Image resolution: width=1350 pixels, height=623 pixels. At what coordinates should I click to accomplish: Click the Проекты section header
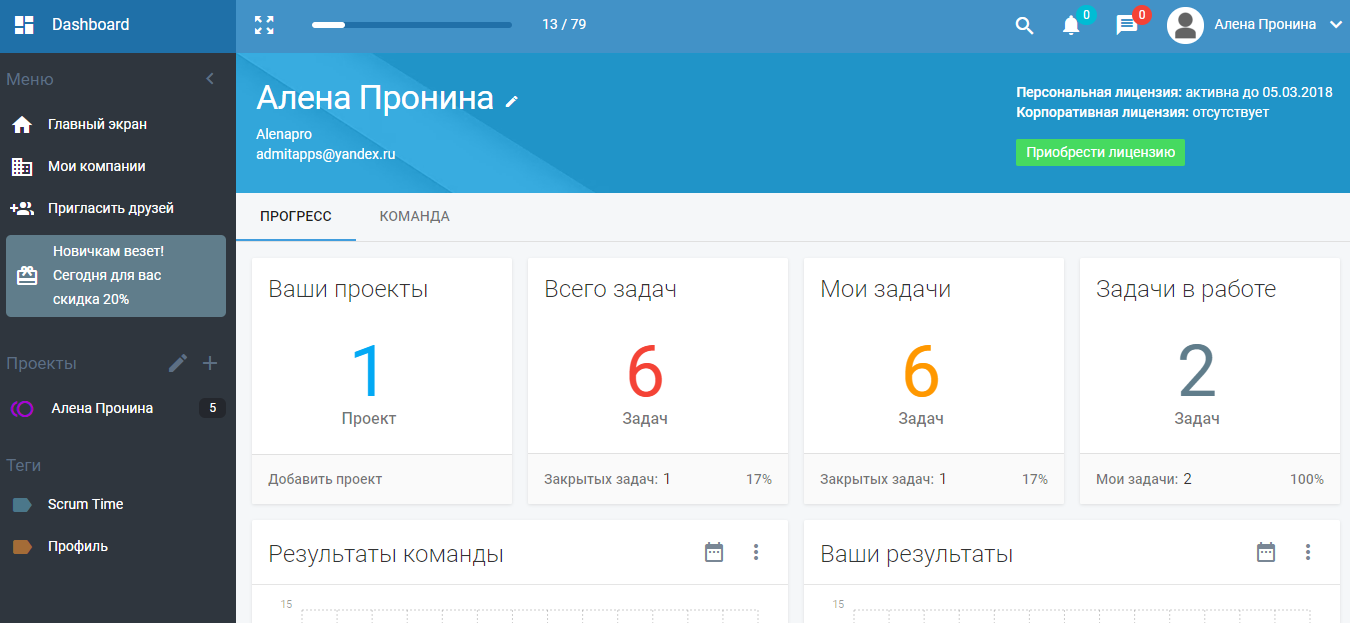[x=41, y=363]
